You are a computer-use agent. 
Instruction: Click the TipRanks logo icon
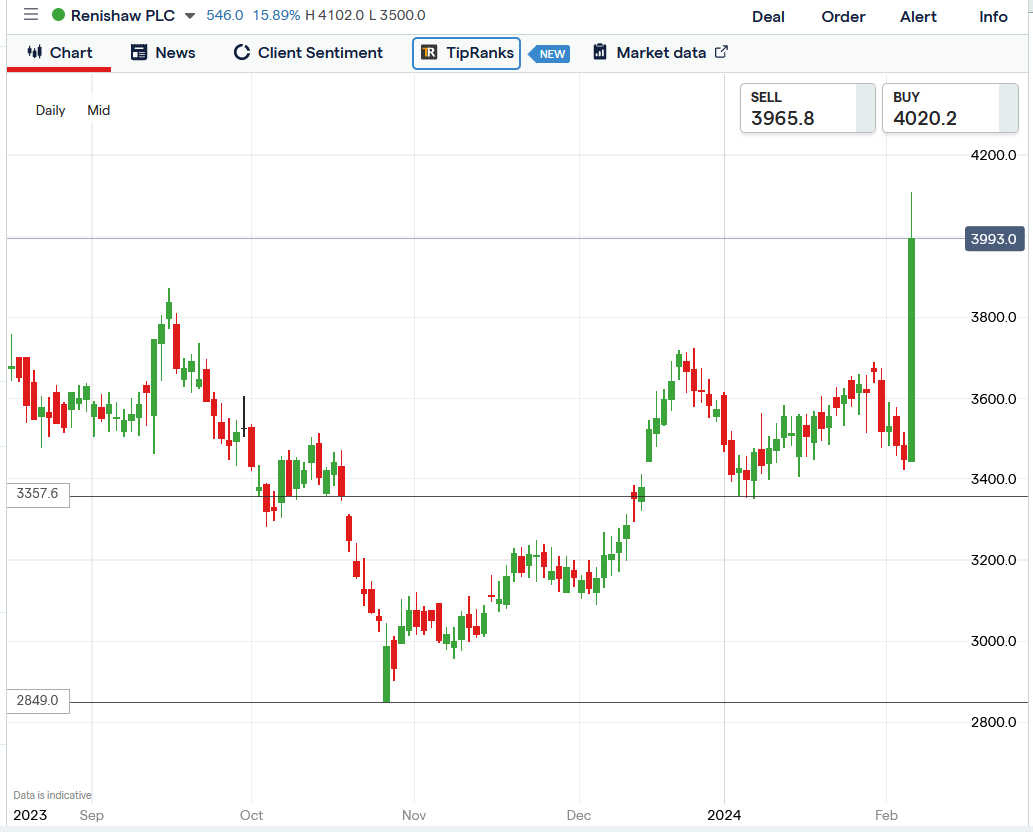[429, 52]
